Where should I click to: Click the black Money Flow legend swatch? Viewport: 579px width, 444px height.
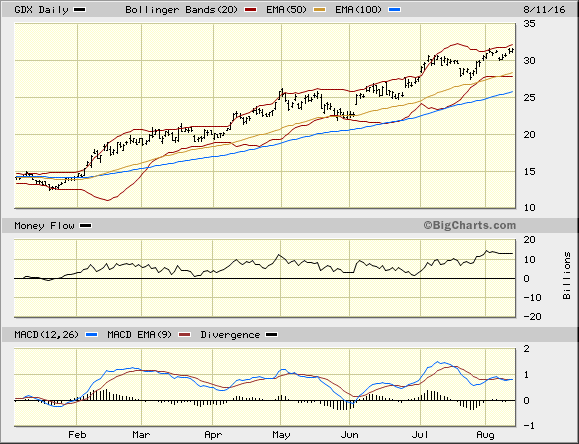pos(86,226)
